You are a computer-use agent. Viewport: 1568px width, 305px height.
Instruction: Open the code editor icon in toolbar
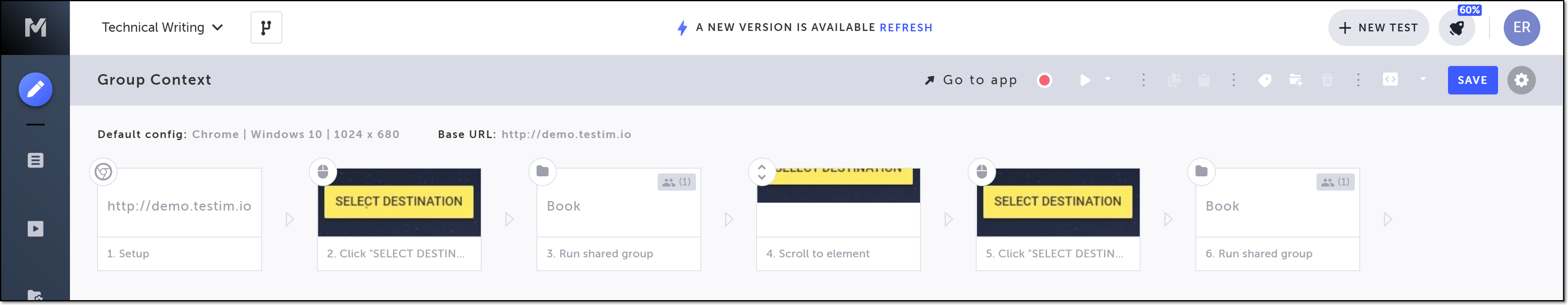[x=1390, y=80]
